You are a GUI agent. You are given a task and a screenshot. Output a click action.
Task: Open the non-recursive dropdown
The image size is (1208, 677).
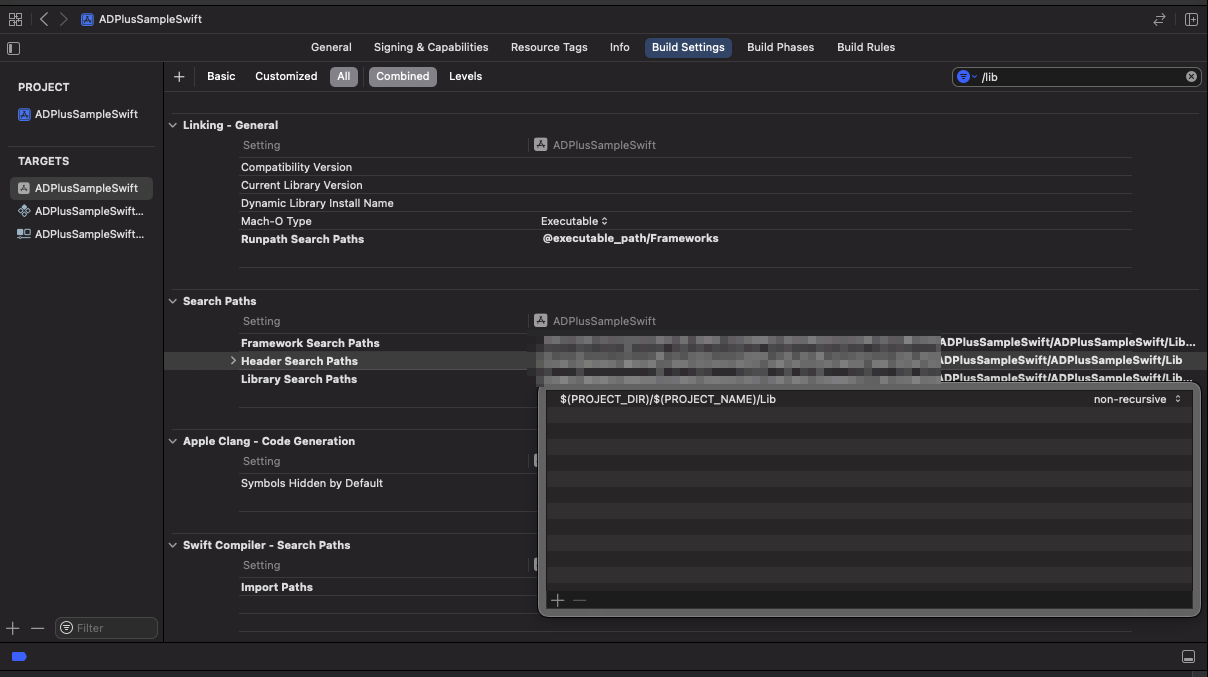click(1137, 399)
